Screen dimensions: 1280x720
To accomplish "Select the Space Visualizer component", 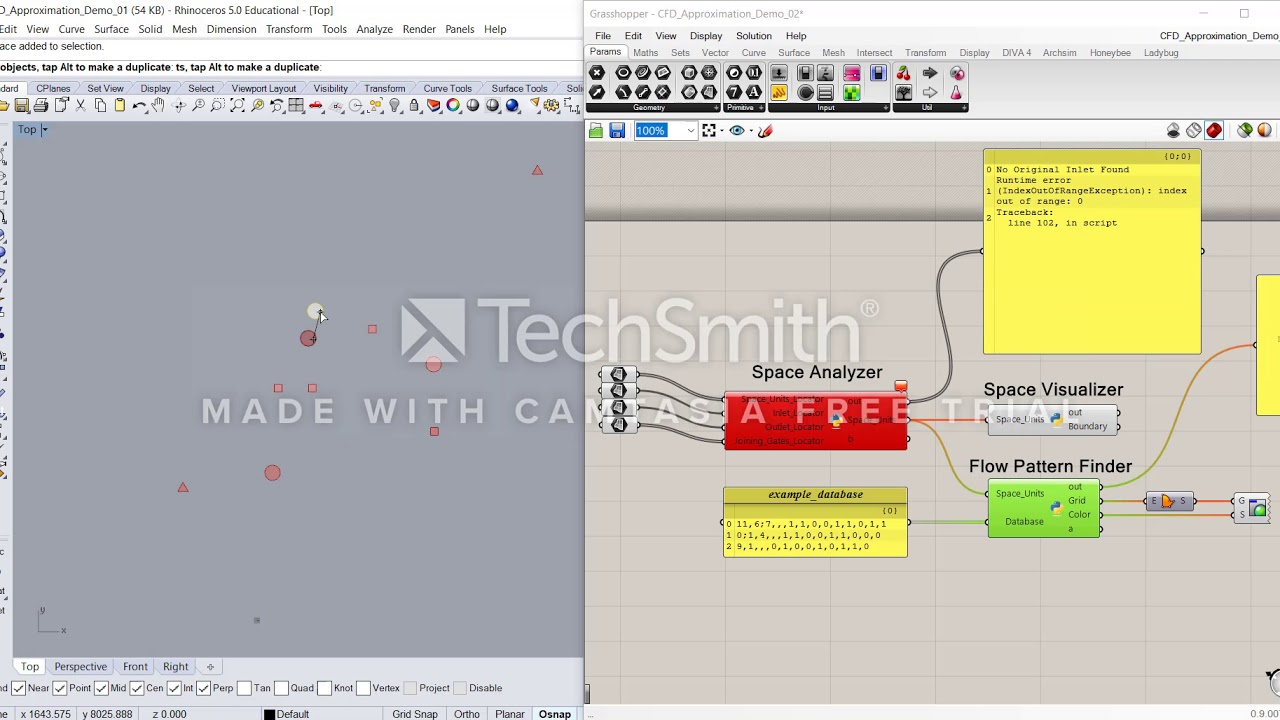I will tap(1053, 420).
